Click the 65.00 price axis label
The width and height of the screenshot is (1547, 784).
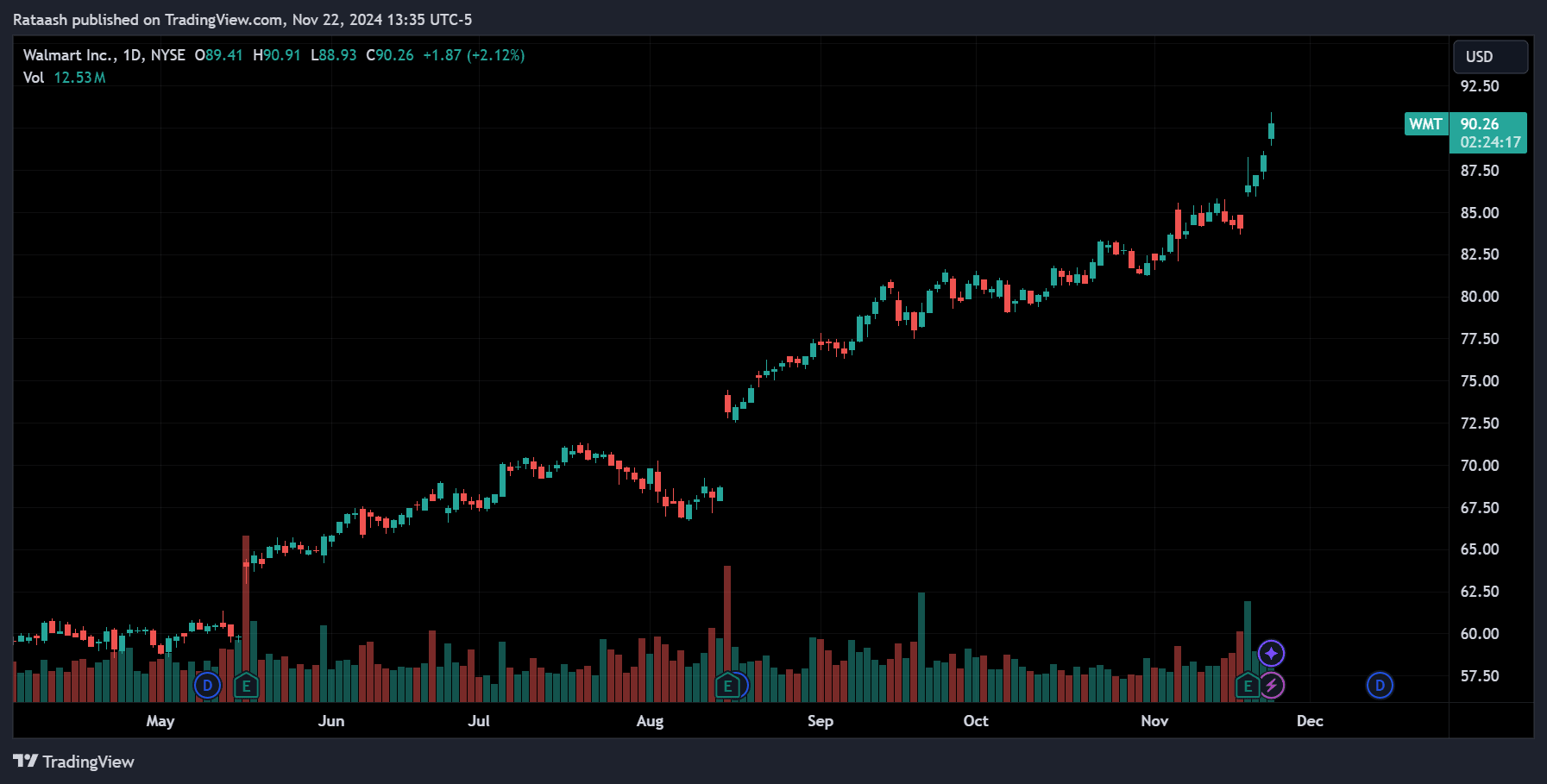(x=1480, y=549)
